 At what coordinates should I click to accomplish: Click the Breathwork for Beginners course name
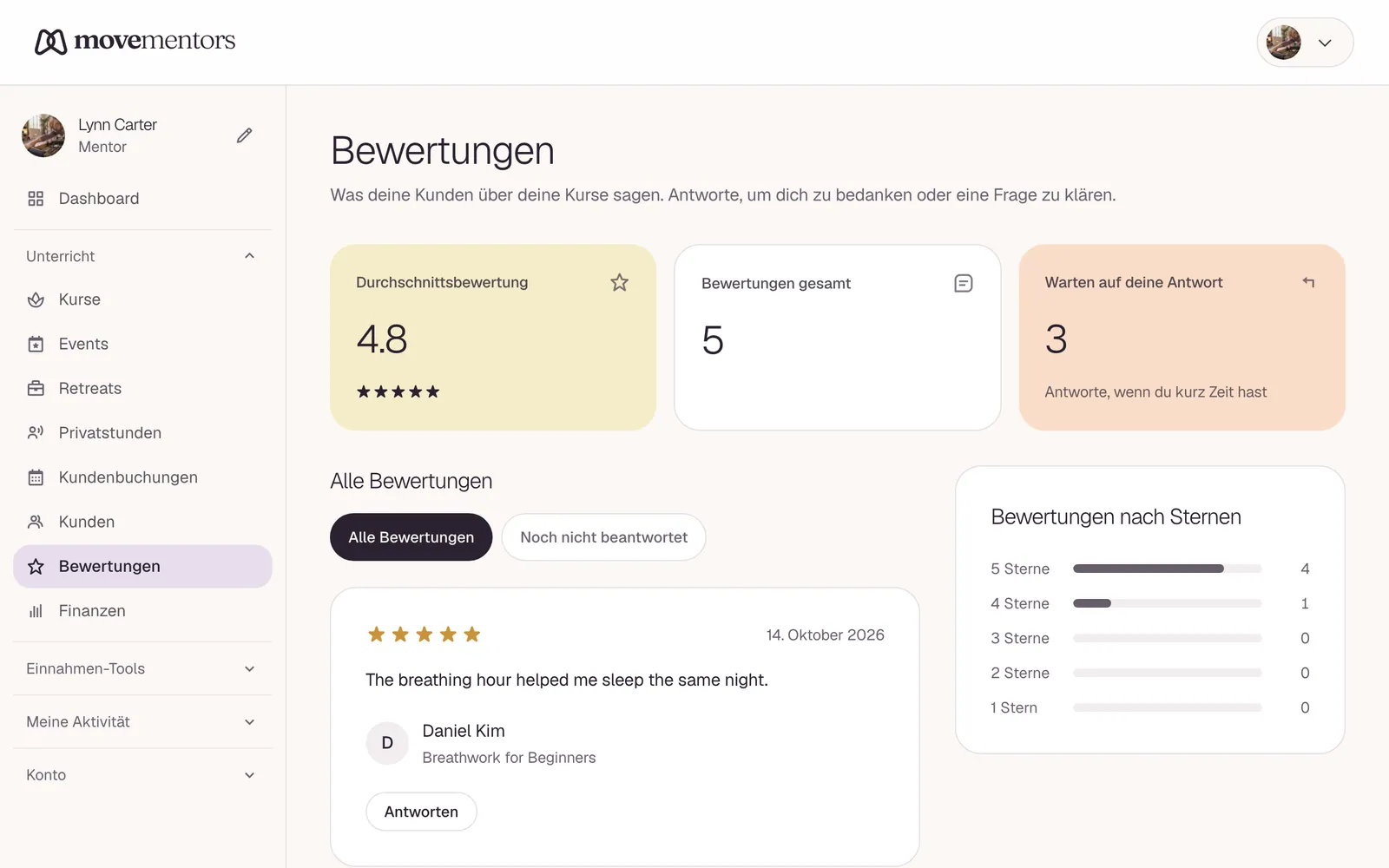click(509, 758)
